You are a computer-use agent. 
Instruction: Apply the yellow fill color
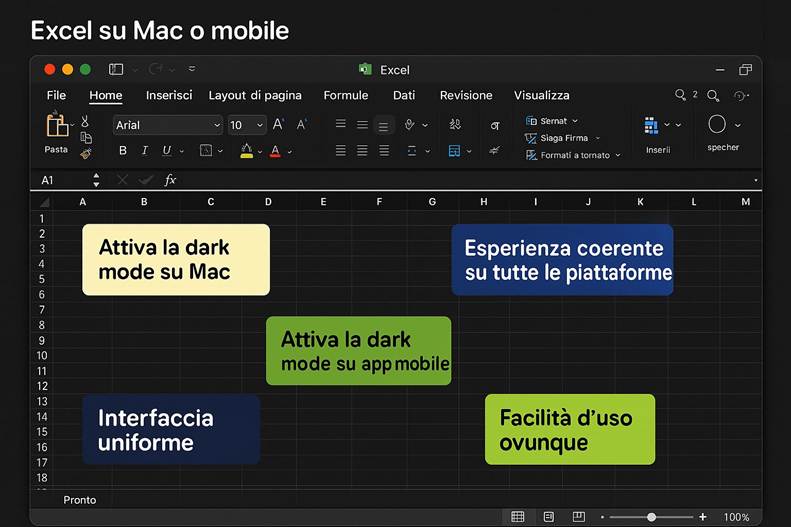tap(247, 150)
